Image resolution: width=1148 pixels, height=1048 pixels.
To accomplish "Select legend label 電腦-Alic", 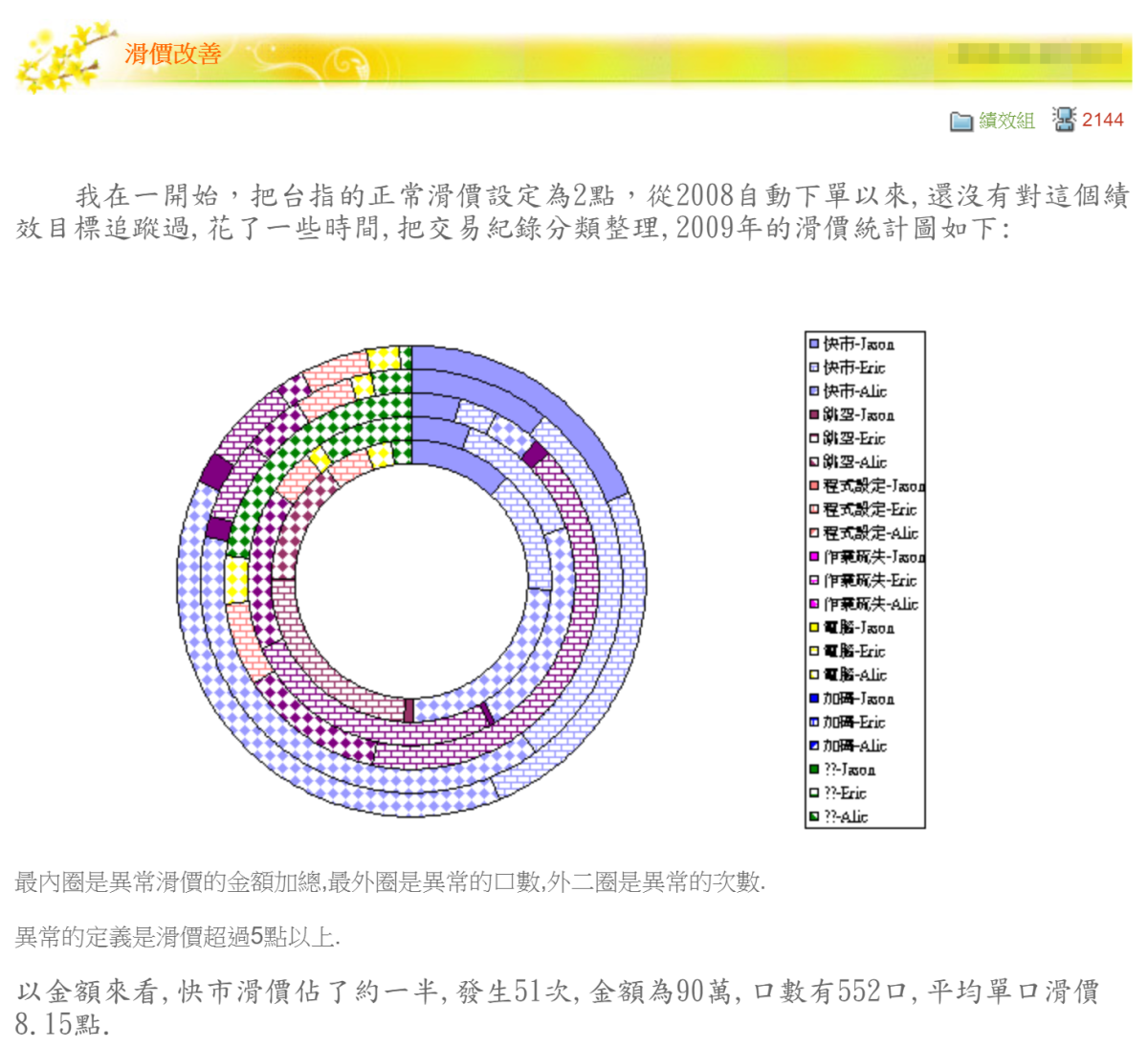I will [x=855, y=674].
